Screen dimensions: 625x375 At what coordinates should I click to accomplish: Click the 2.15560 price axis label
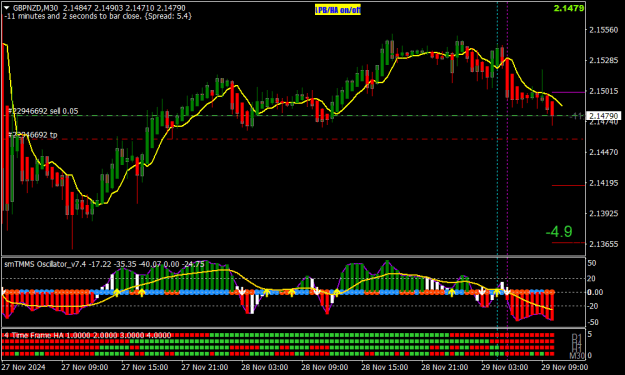pos(603,30)
